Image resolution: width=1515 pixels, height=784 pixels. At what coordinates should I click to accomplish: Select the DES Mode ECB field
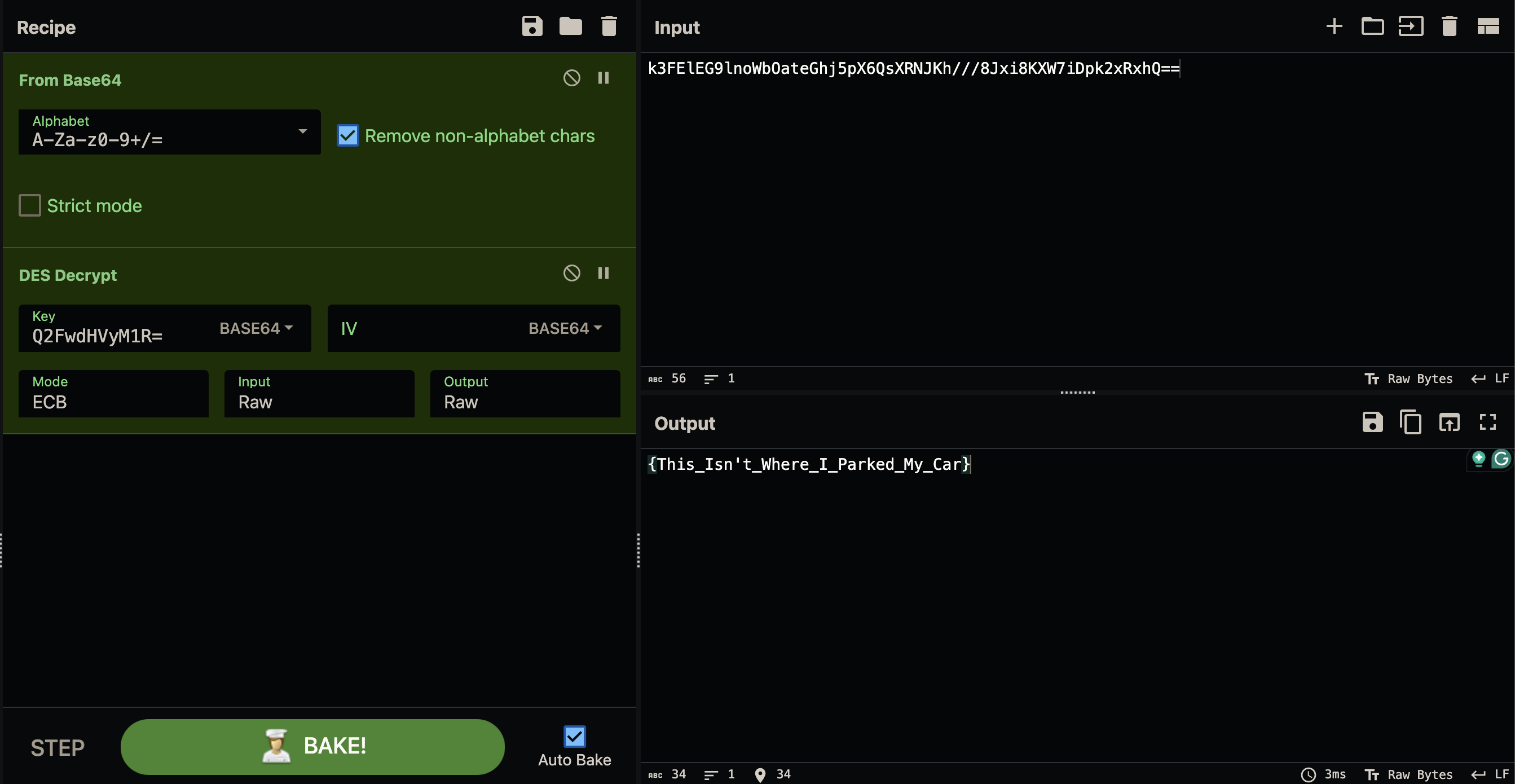pyautogui.click(x=113, y=394)
